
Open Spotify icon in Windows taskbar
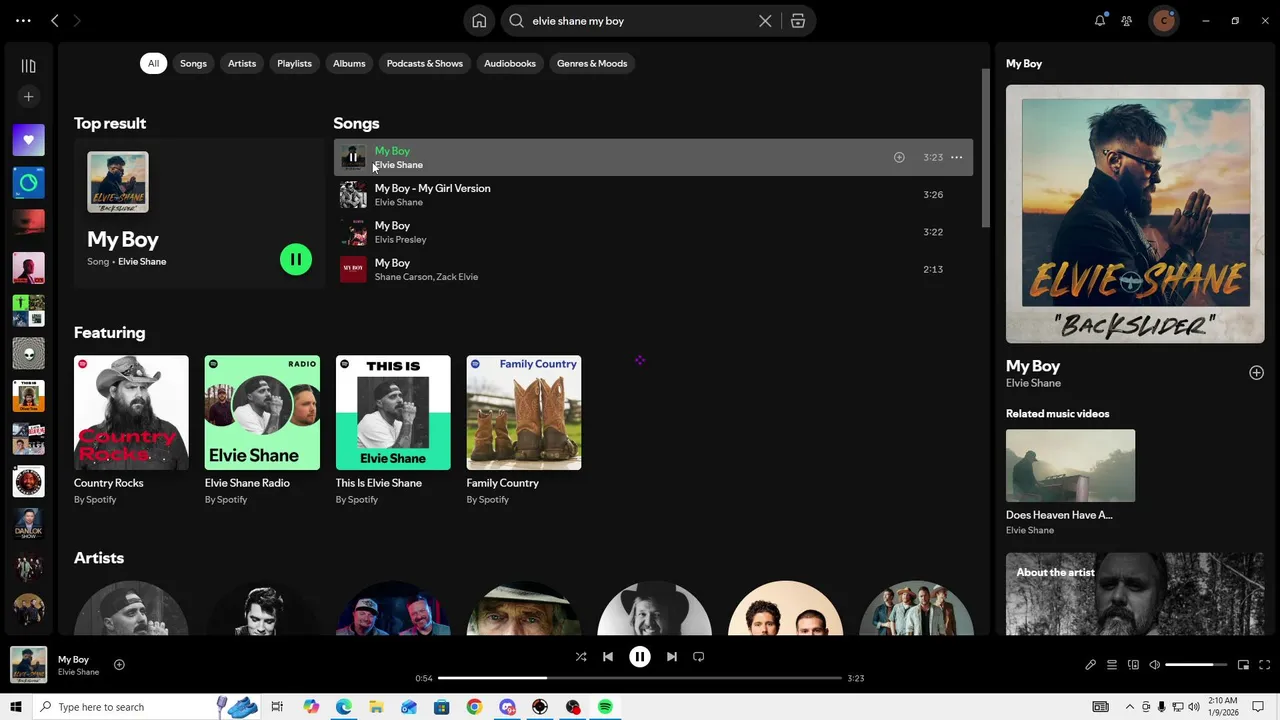coord(605,707)
